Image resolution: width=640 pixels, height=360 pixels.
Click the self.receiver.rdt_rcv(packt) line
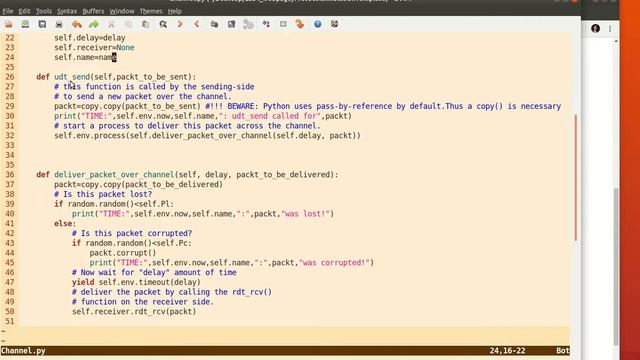134,312
